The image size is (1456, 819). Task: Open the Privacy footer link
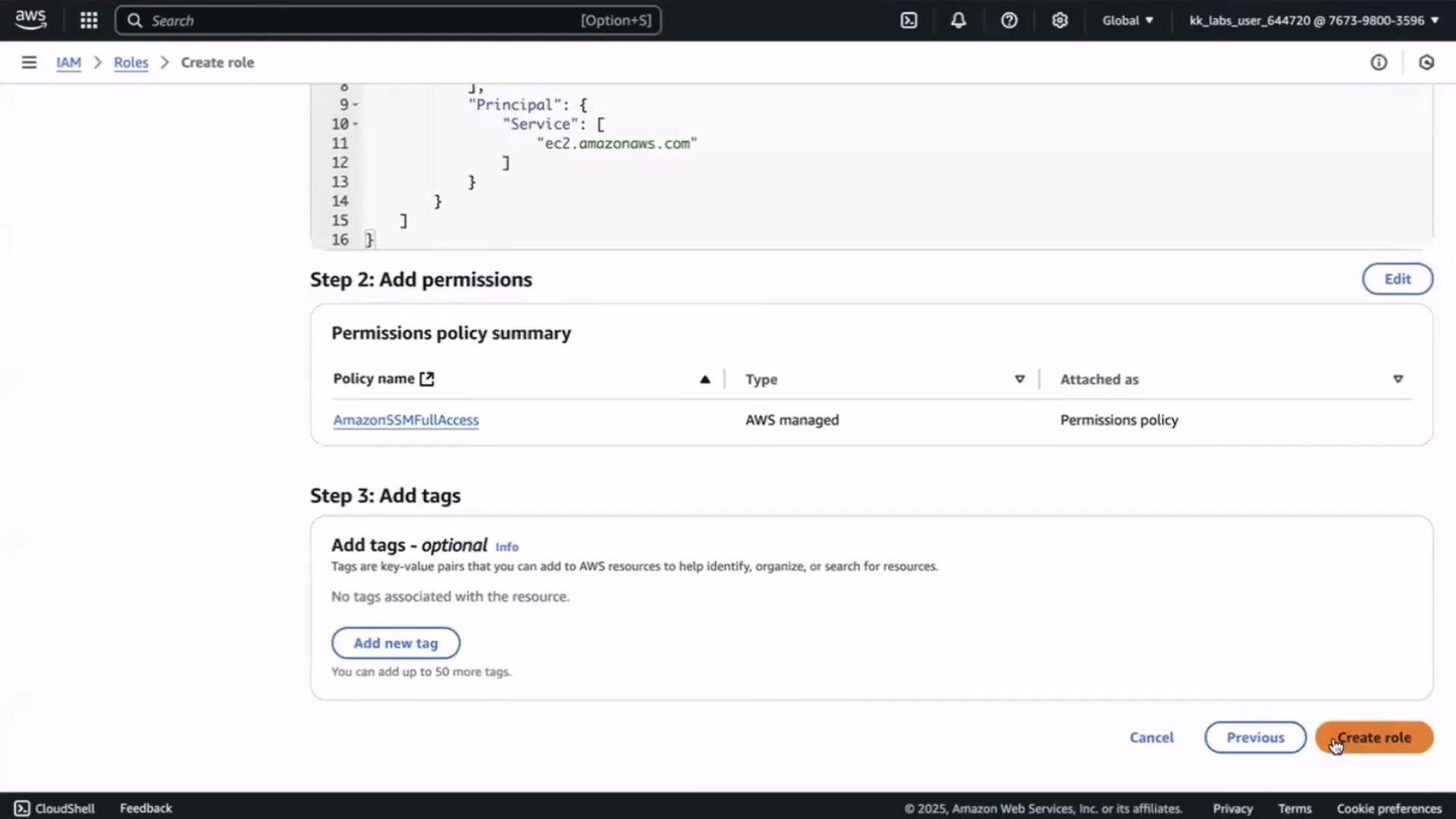[1232, 808]
